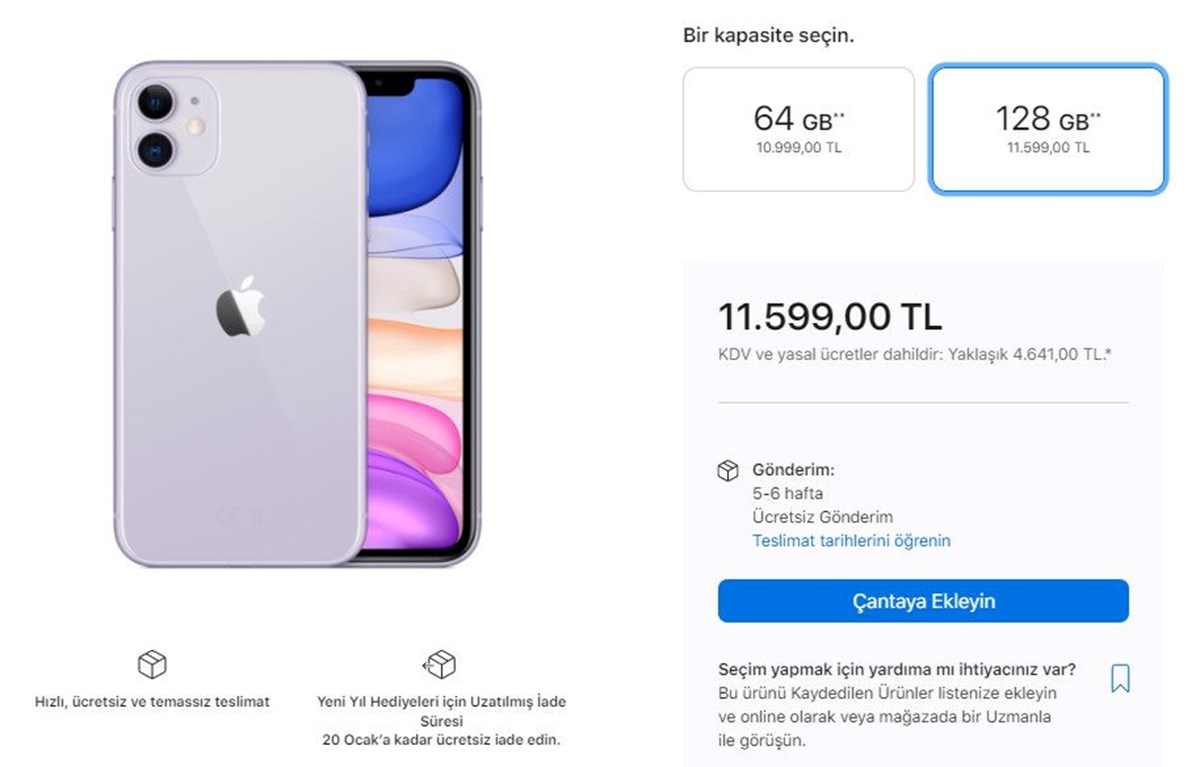
Task: Select the 128 GB capacity option
Action: point(1047,129)
